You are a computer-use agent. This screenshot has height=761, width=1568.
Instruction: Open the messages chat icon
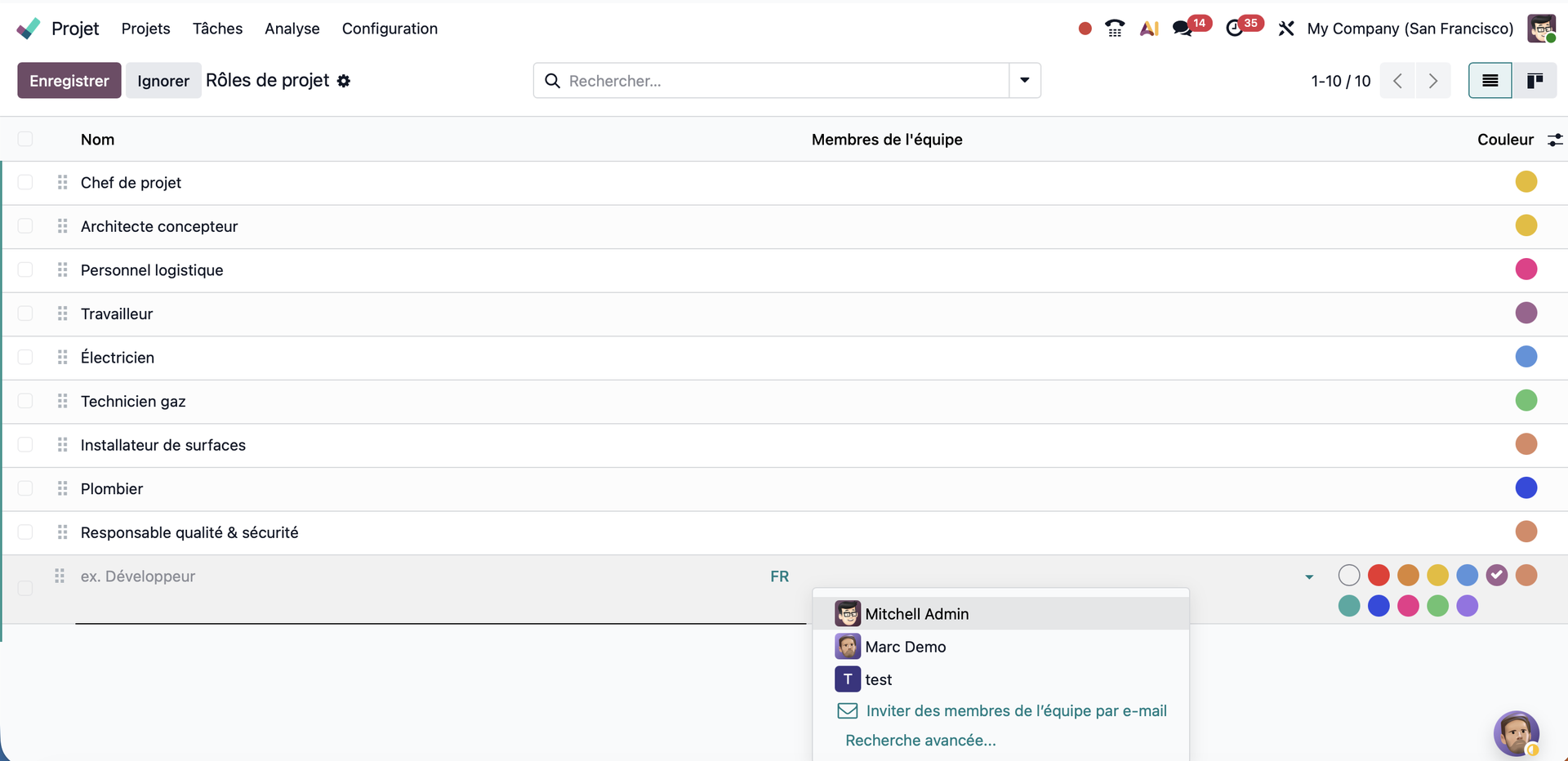coord(1182,29)
